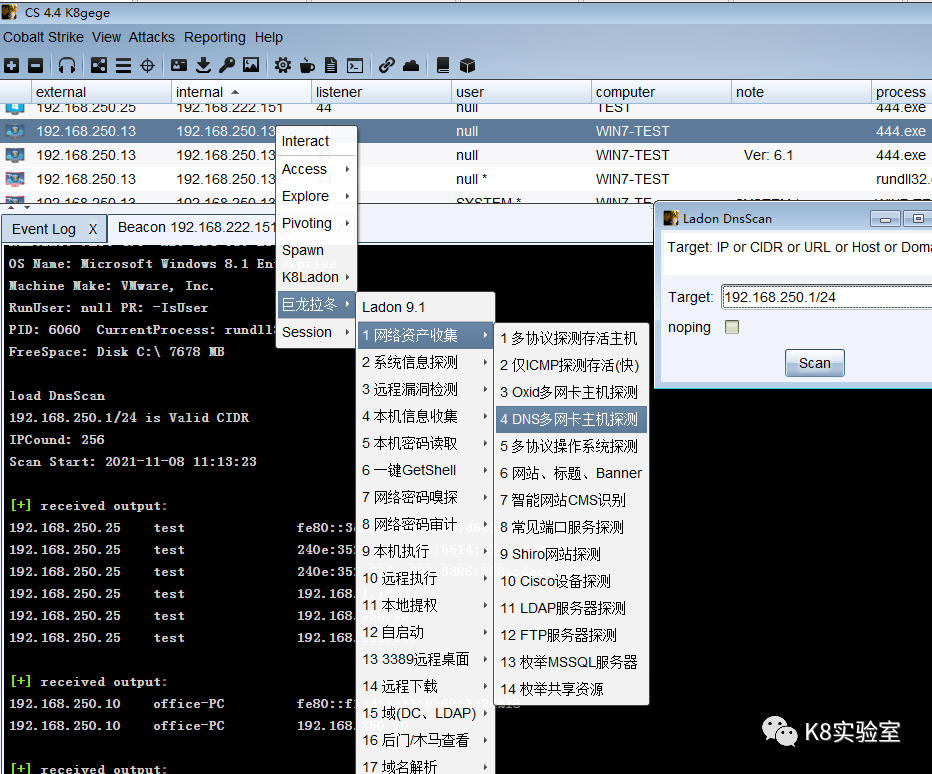Viewport: 932px width, 774px height.
Task: Select Spawn in context menu
Action: 316,250
